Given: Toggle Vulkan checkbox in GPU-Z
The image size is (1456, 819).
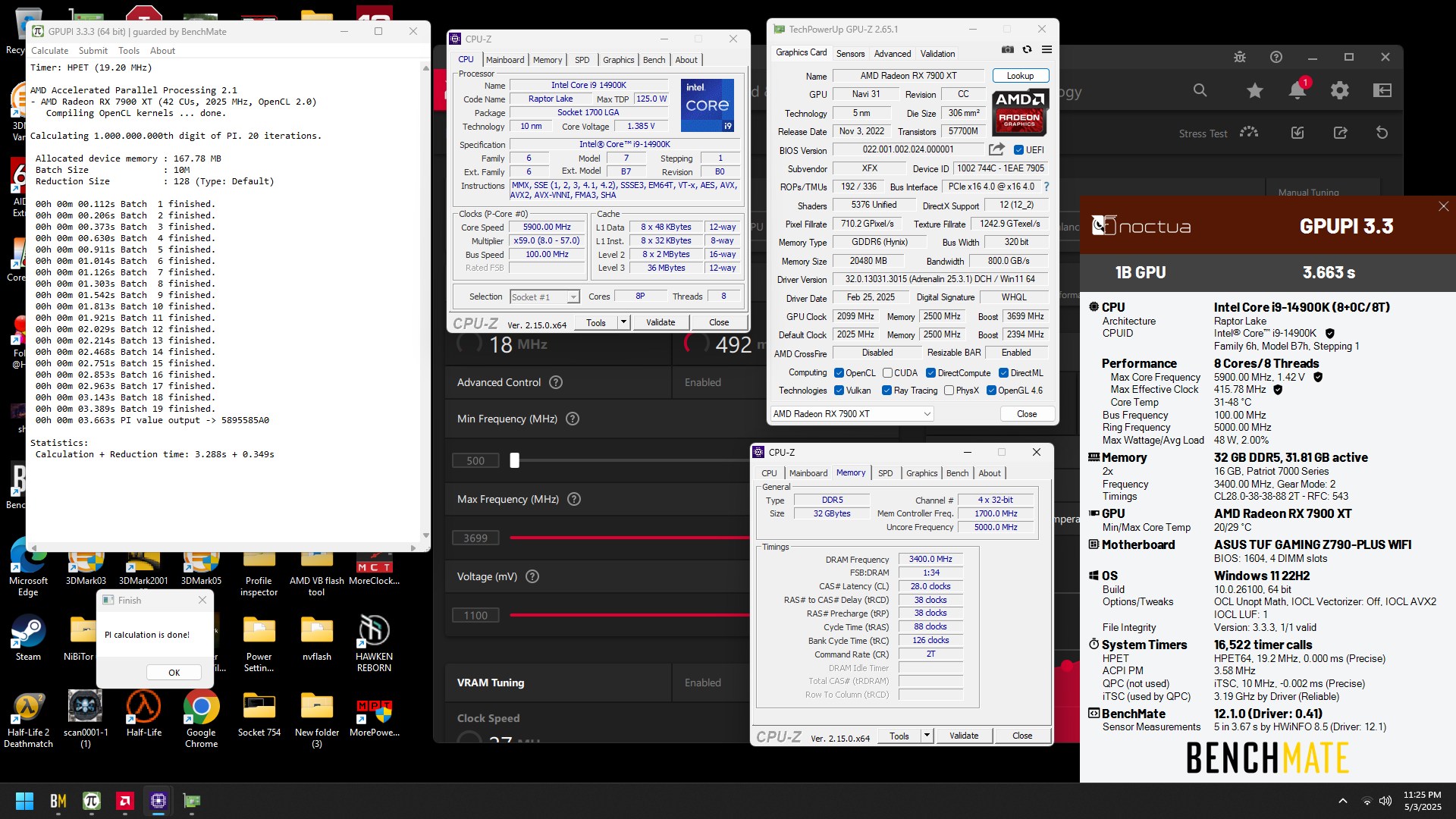Looking at the screenshot, I should pos(839,391).
